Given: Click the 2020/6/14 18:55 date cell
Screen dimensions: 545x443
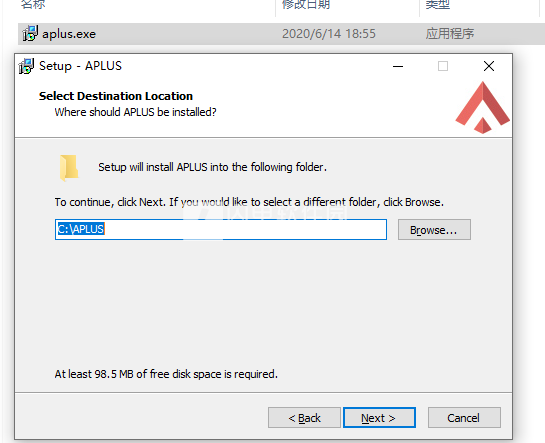Looking at the screenshot, I should point(329,34).
